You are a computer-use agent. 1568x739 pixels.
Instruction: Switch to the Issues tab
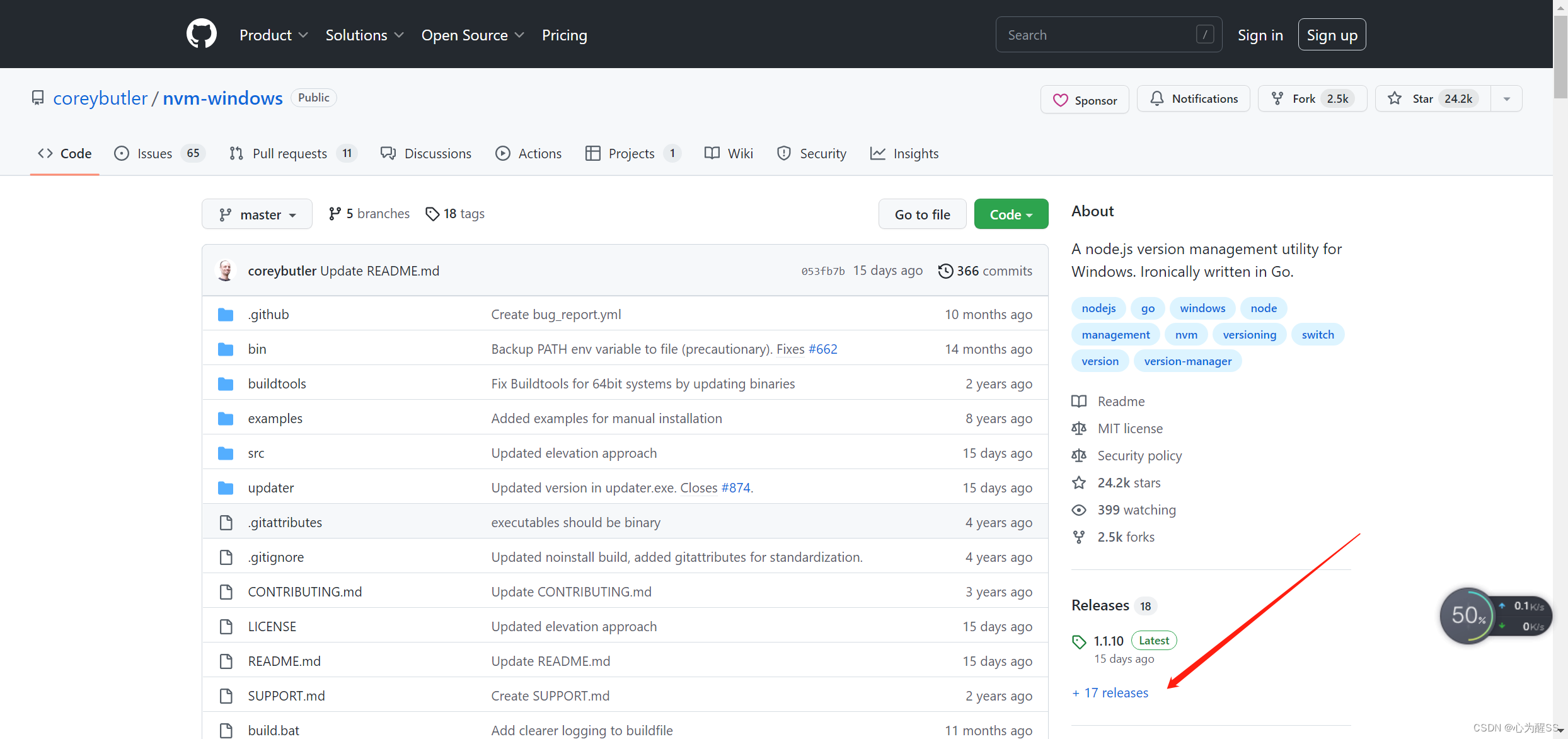point(159,153)
